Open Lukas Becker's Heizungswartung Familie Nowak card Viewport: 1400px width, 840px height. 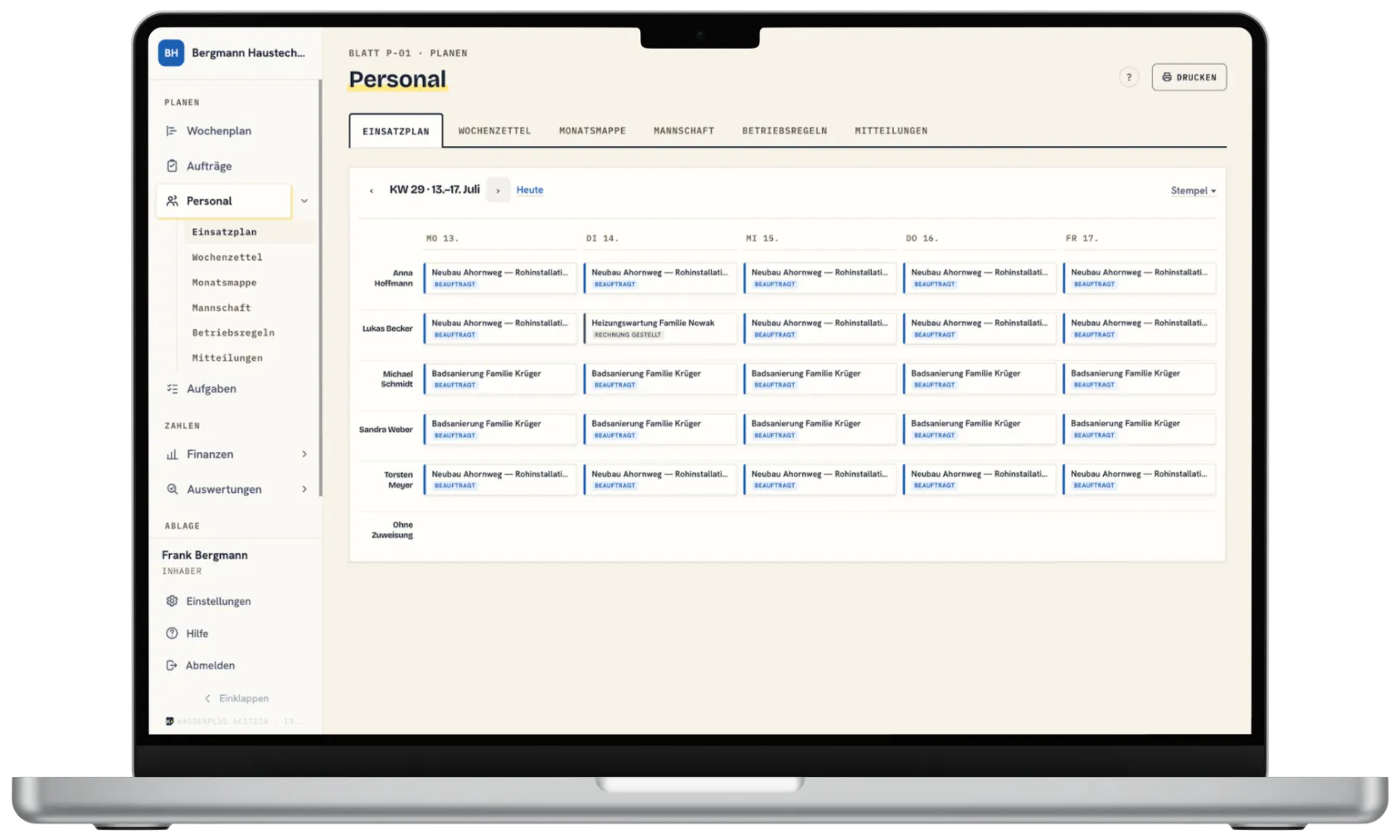tap(660, 328)
